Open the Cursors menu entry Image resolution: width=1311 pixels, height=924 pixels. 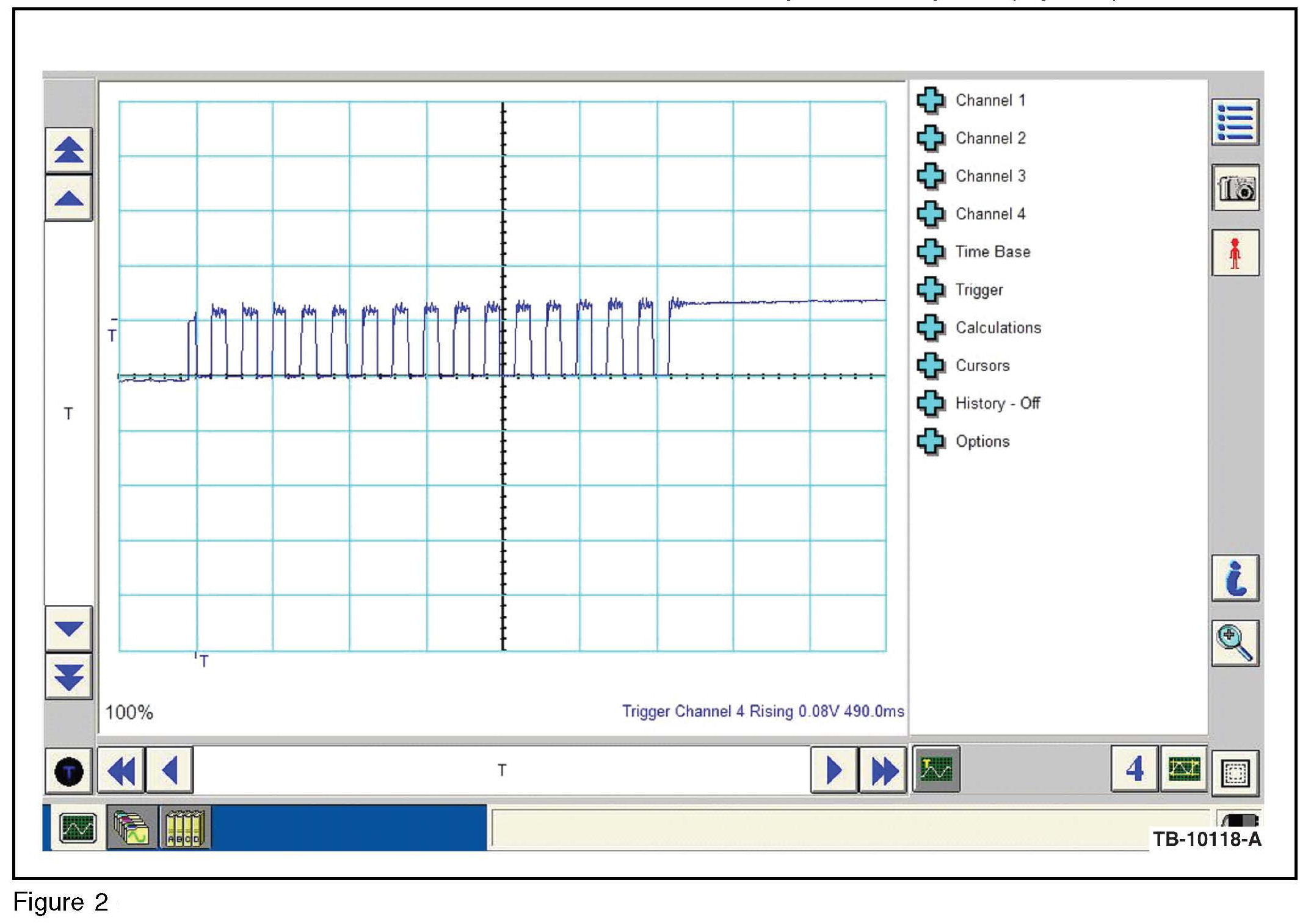pyautogui.click(x=982, y=366)
